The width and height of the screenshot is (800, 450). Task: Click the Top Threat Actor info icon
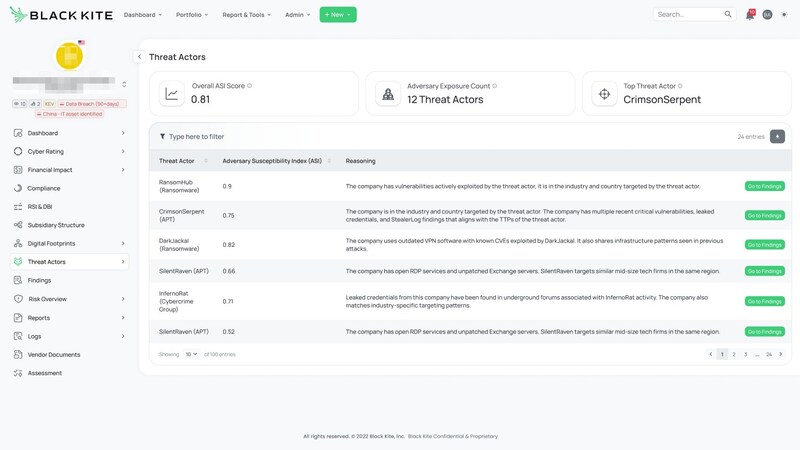click(x=680, y=86)
